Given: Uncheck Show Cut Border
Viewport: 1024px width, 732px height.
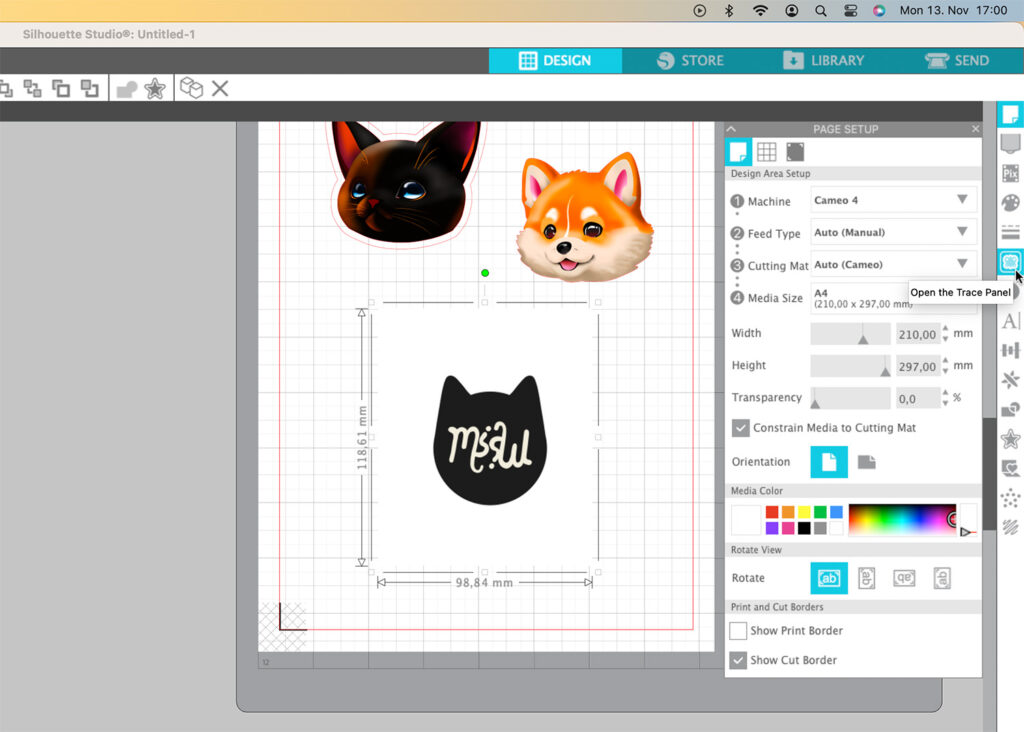Looking at the screenshot, I should [739, 660].
